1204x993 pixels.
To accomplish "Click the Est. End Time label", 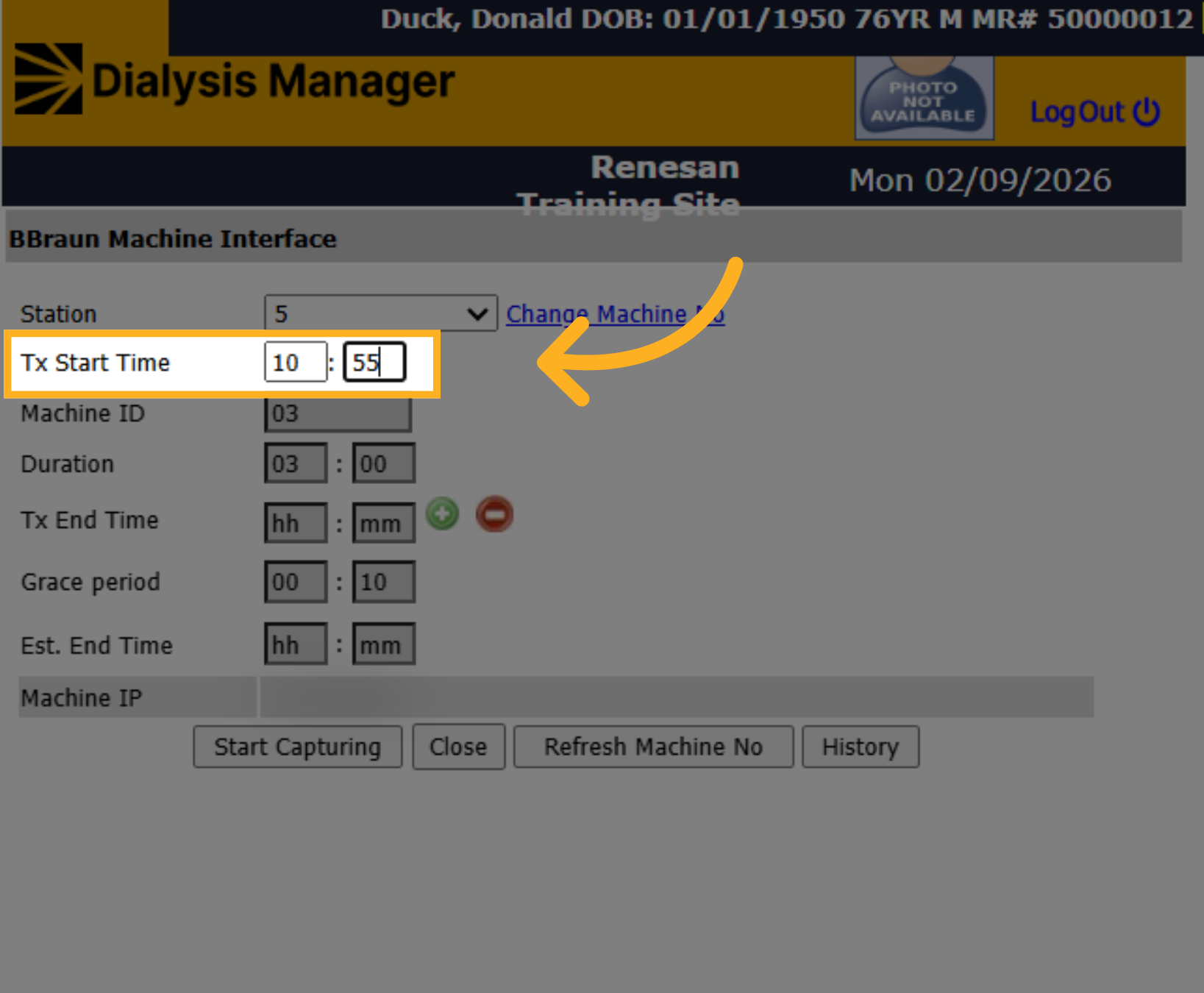I will (x=96, y=645).
